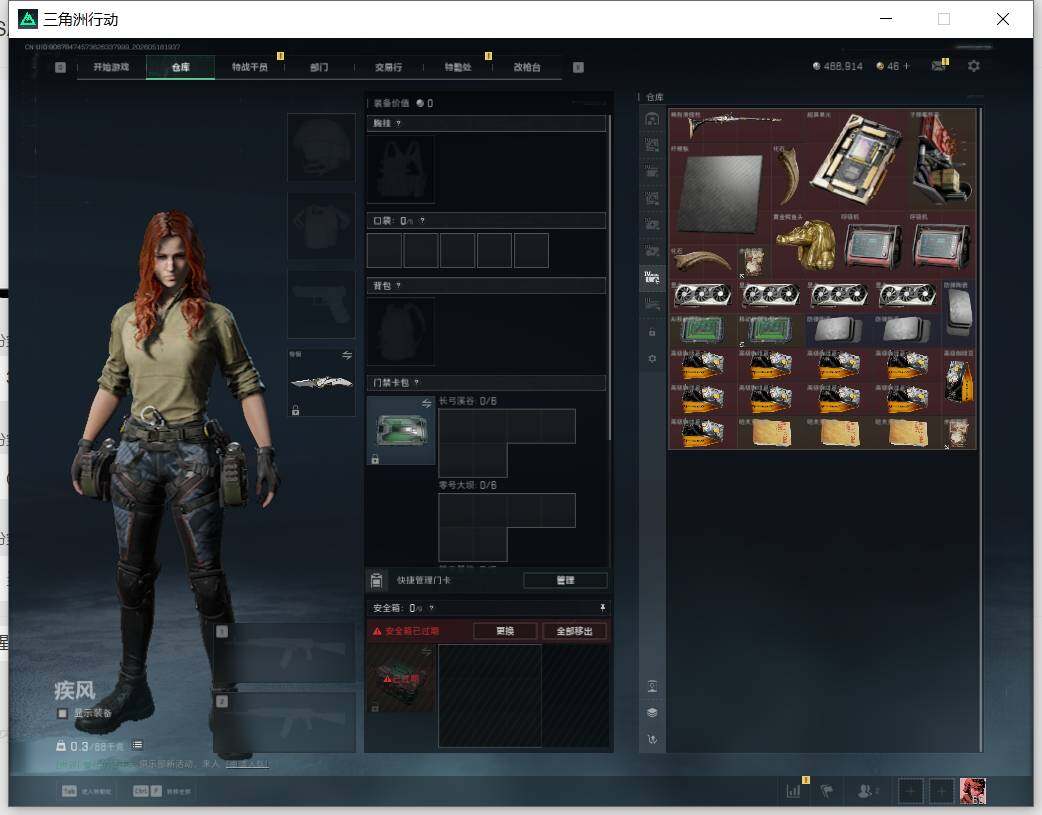The image size is (1042, 815).
Task: Click the 更换 safe box button
Action: tap(505, 631)
